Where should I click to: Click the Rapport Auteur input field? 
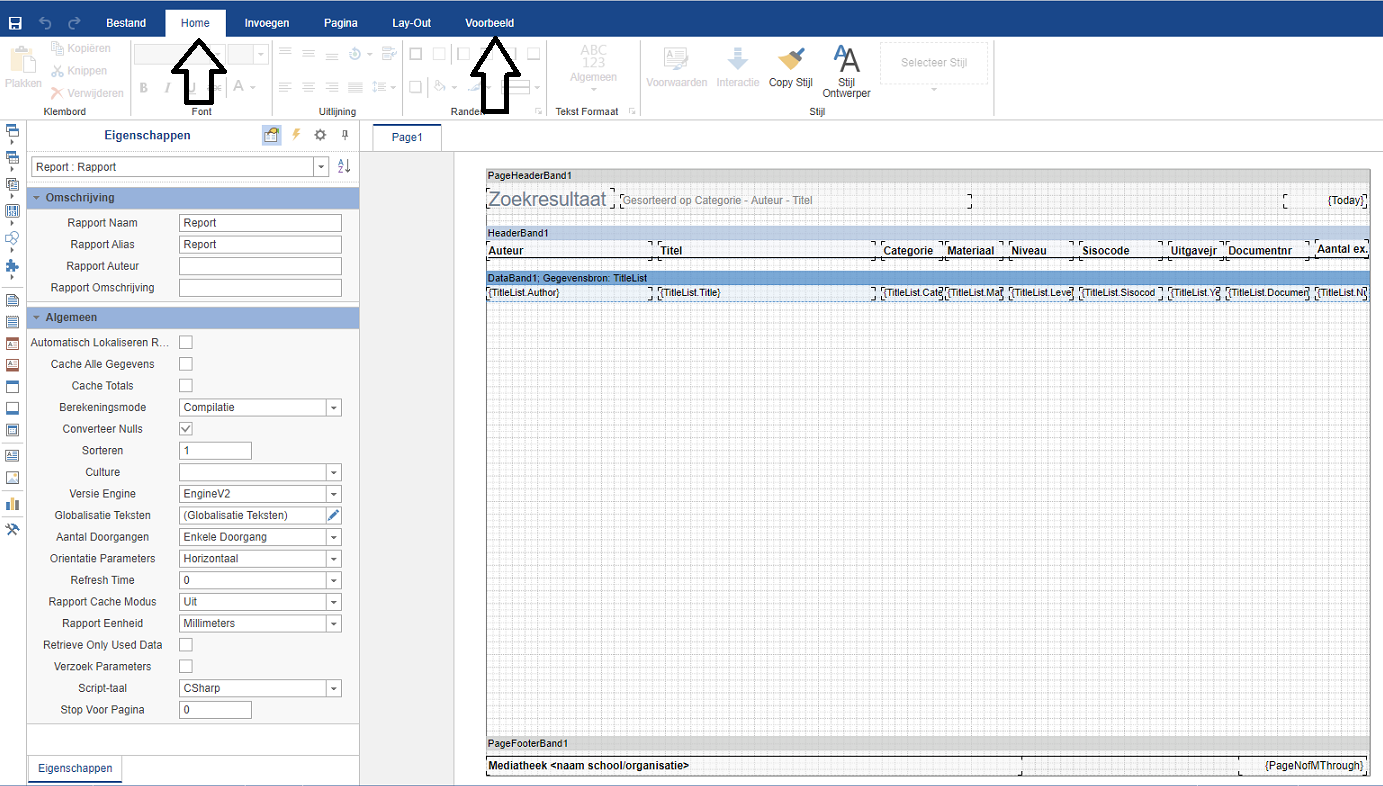point(260,266)
